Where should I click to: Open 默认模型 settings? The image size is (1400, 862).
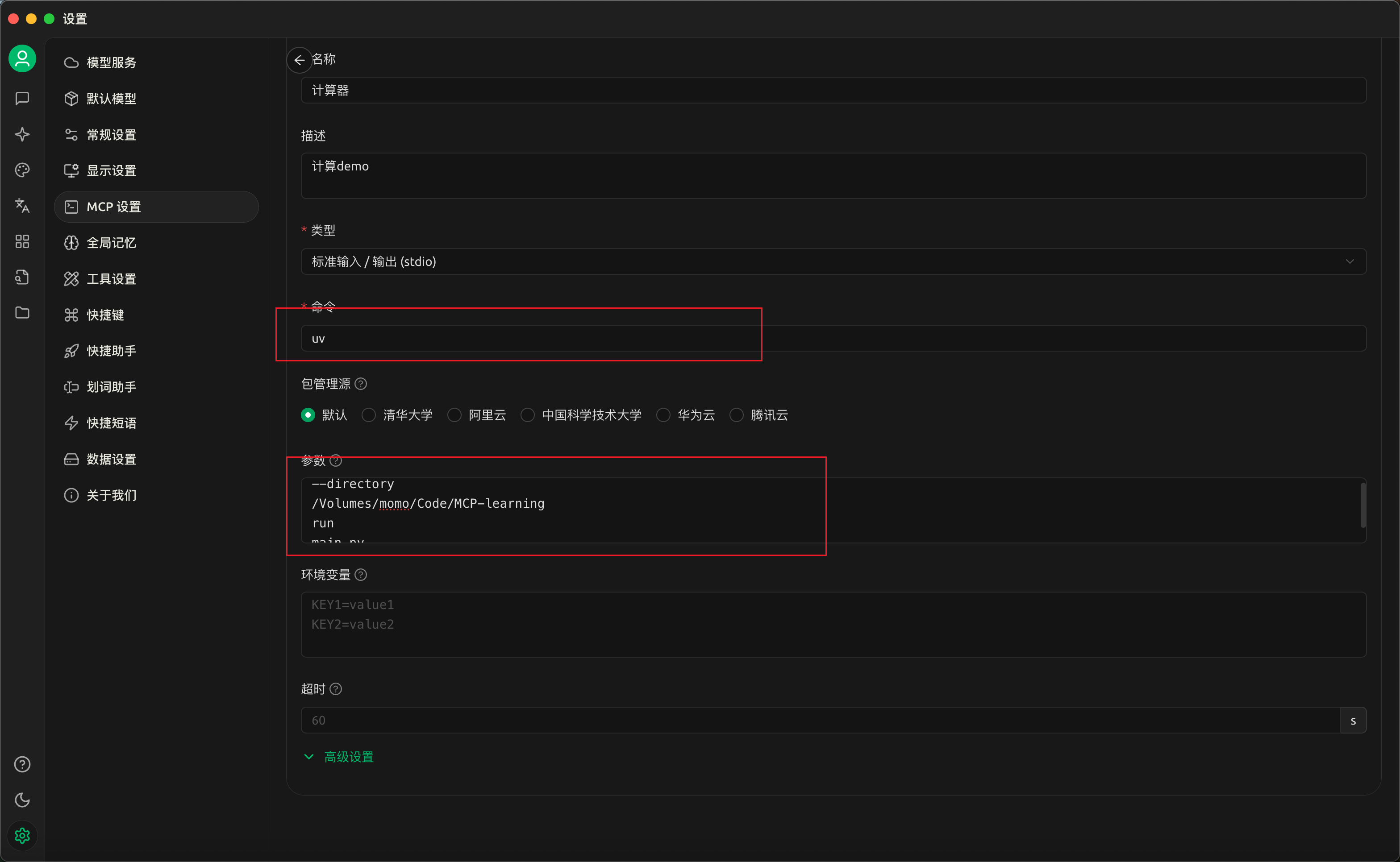pos(156,99)
